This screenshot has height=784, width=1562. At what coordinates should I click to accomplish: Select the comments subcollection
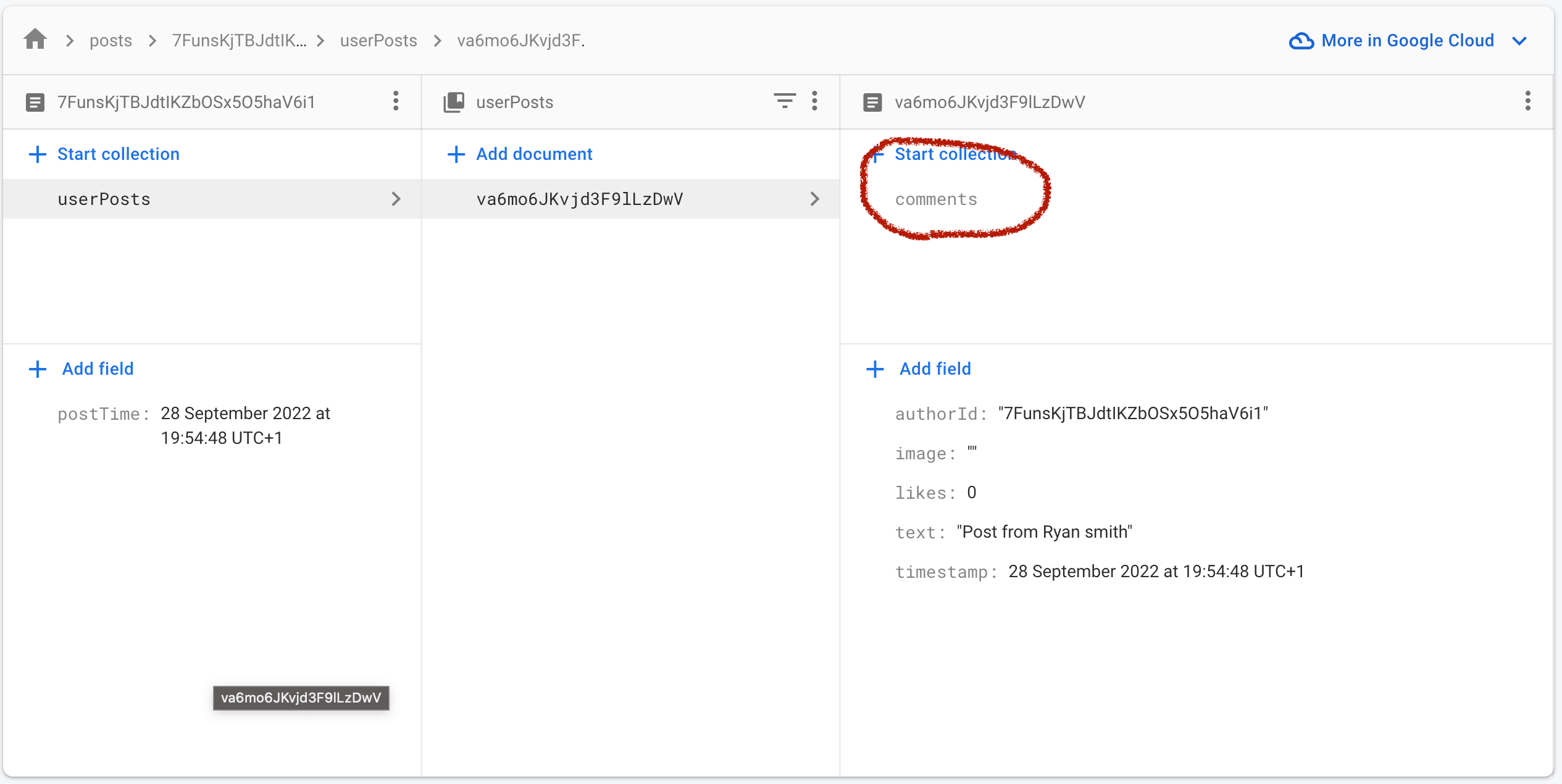point(936,199)
